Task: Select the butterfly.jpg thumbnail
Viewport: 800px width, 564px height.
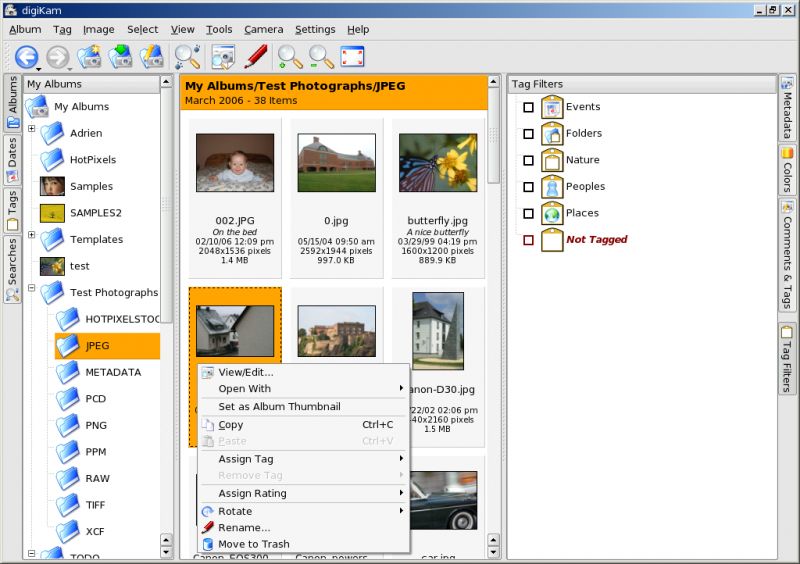Action: (x=438, y=163)
